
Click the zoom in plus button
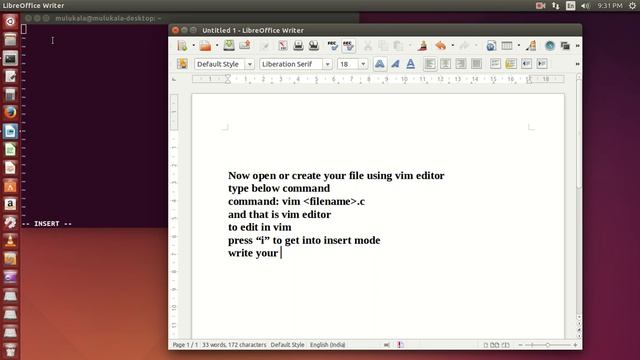(575, 345)
